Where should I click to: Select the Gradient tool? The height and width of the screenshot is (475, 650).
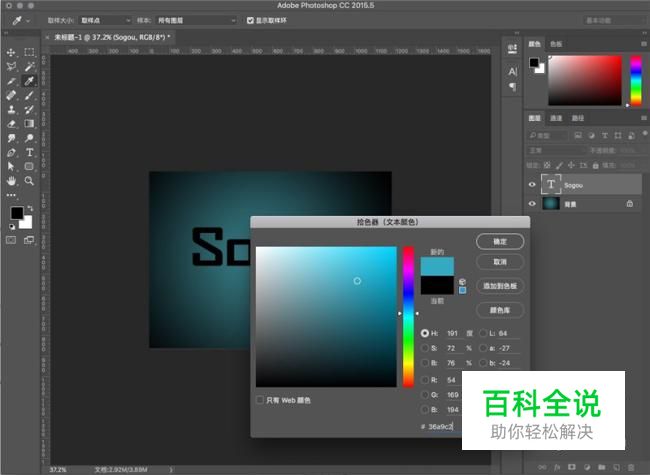point(29,124)
